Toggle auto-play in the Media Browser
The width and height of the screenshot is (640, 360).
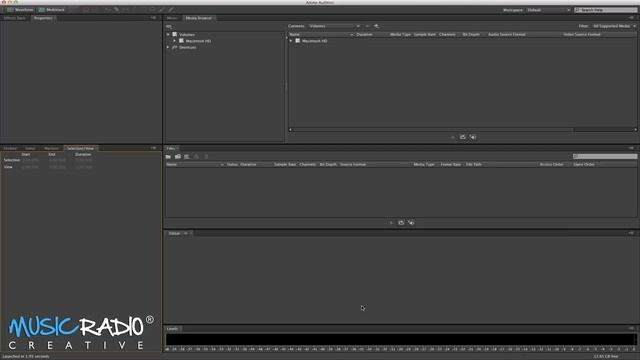click(473, 138)
